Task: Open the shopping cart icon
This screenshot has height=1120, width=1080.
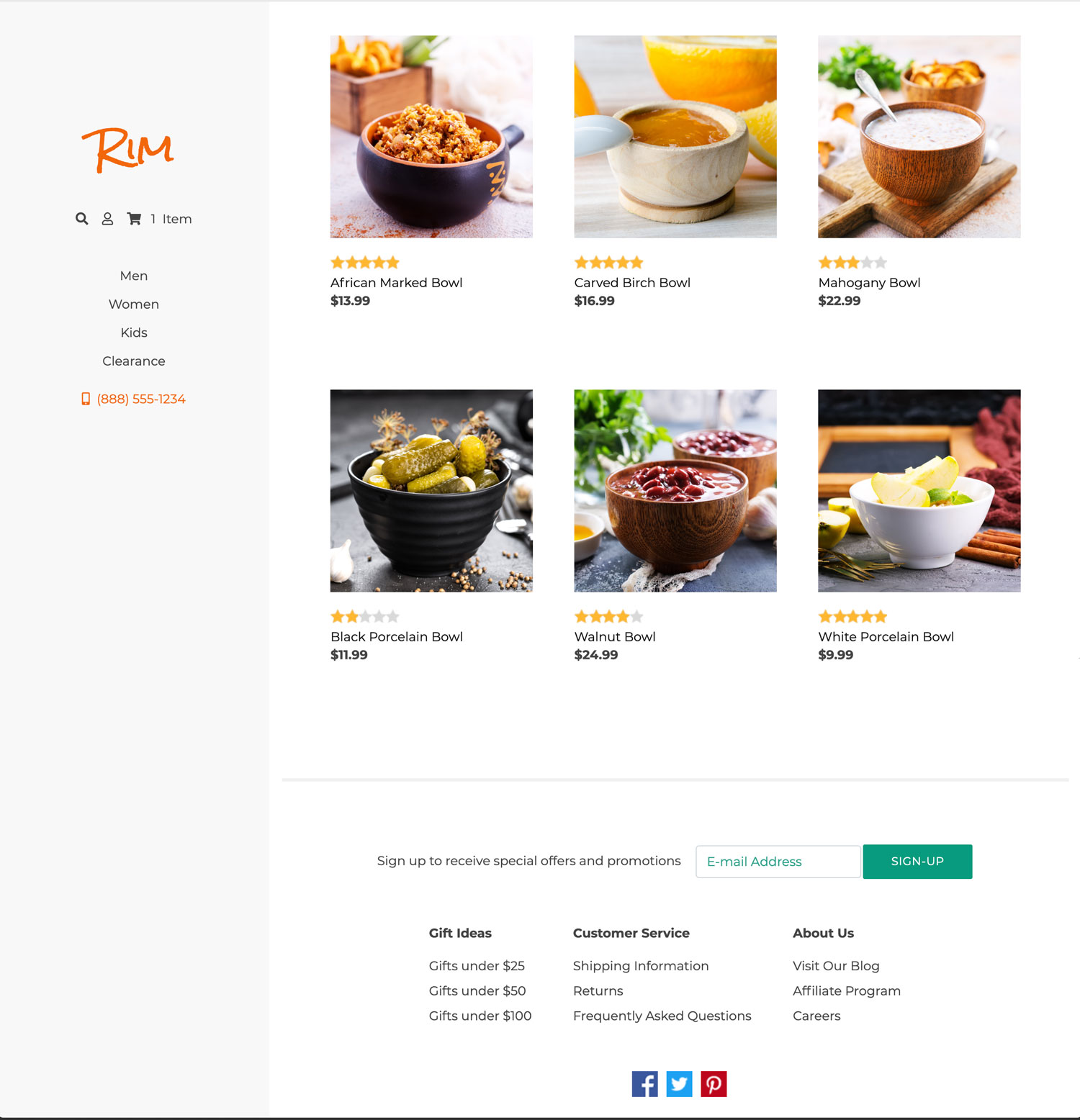Action: point(134,219)
